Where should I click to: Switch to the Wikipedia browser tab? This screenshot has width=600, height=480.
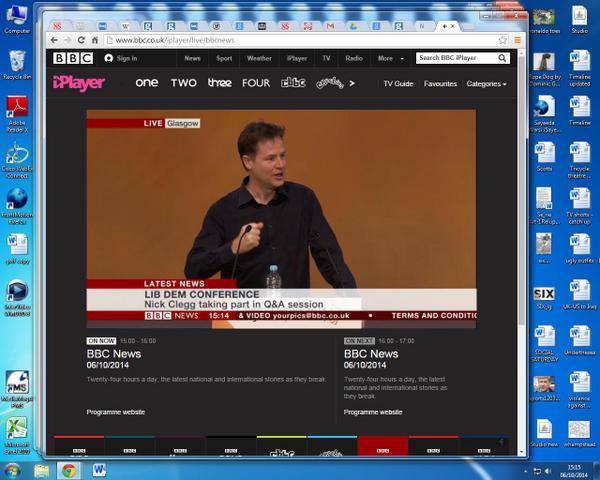(x=125, y=26)
